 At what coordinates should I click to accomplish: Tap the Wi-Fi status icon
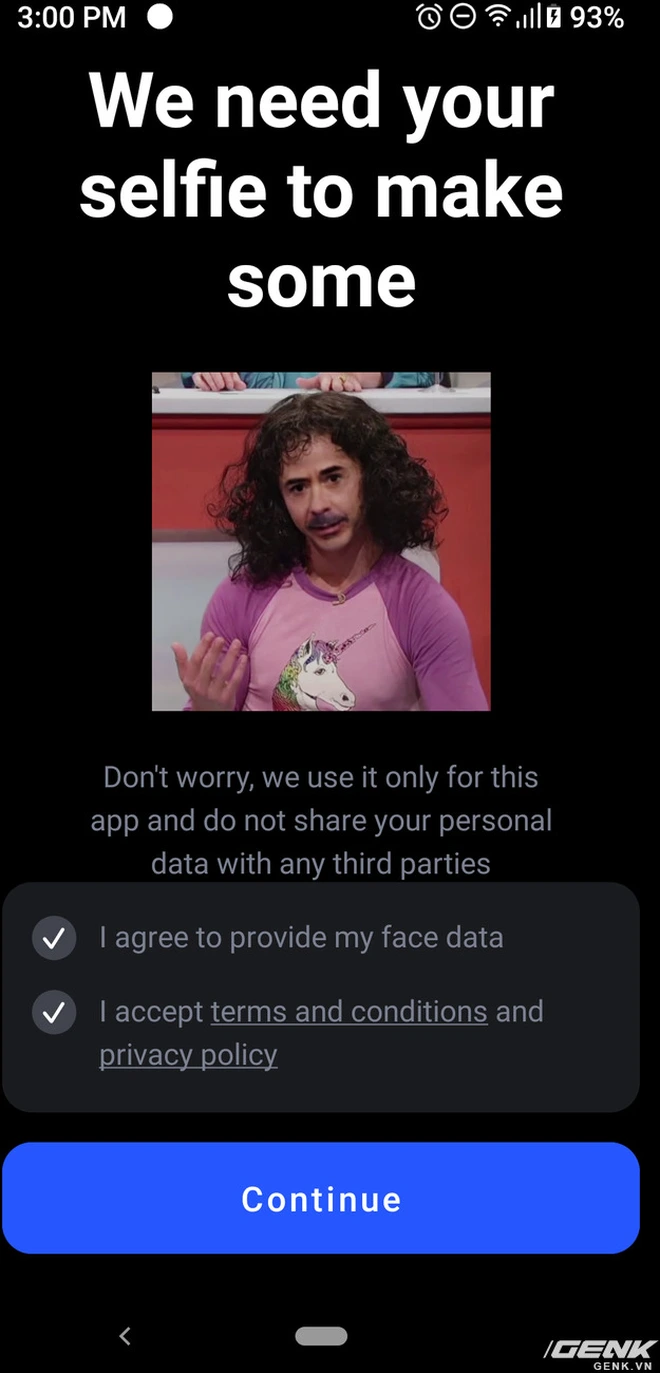tap(496, 17)
